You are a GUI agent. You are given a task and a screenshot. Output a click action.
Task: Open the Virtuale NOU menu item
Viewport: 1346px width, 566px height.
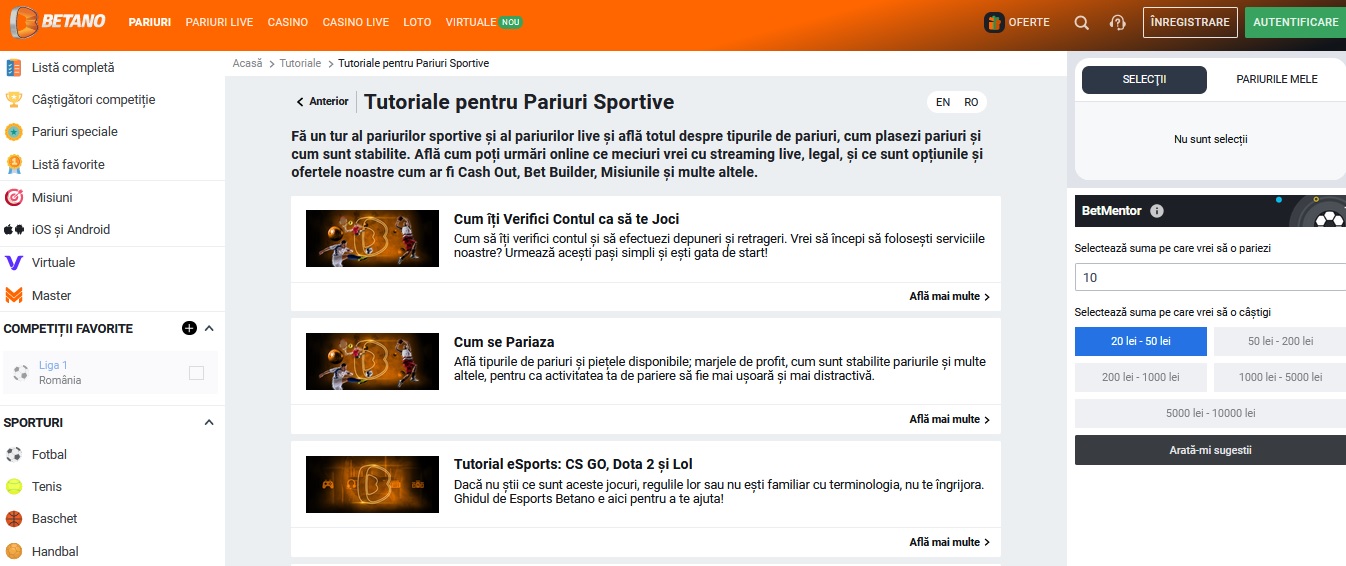point(484,22)
